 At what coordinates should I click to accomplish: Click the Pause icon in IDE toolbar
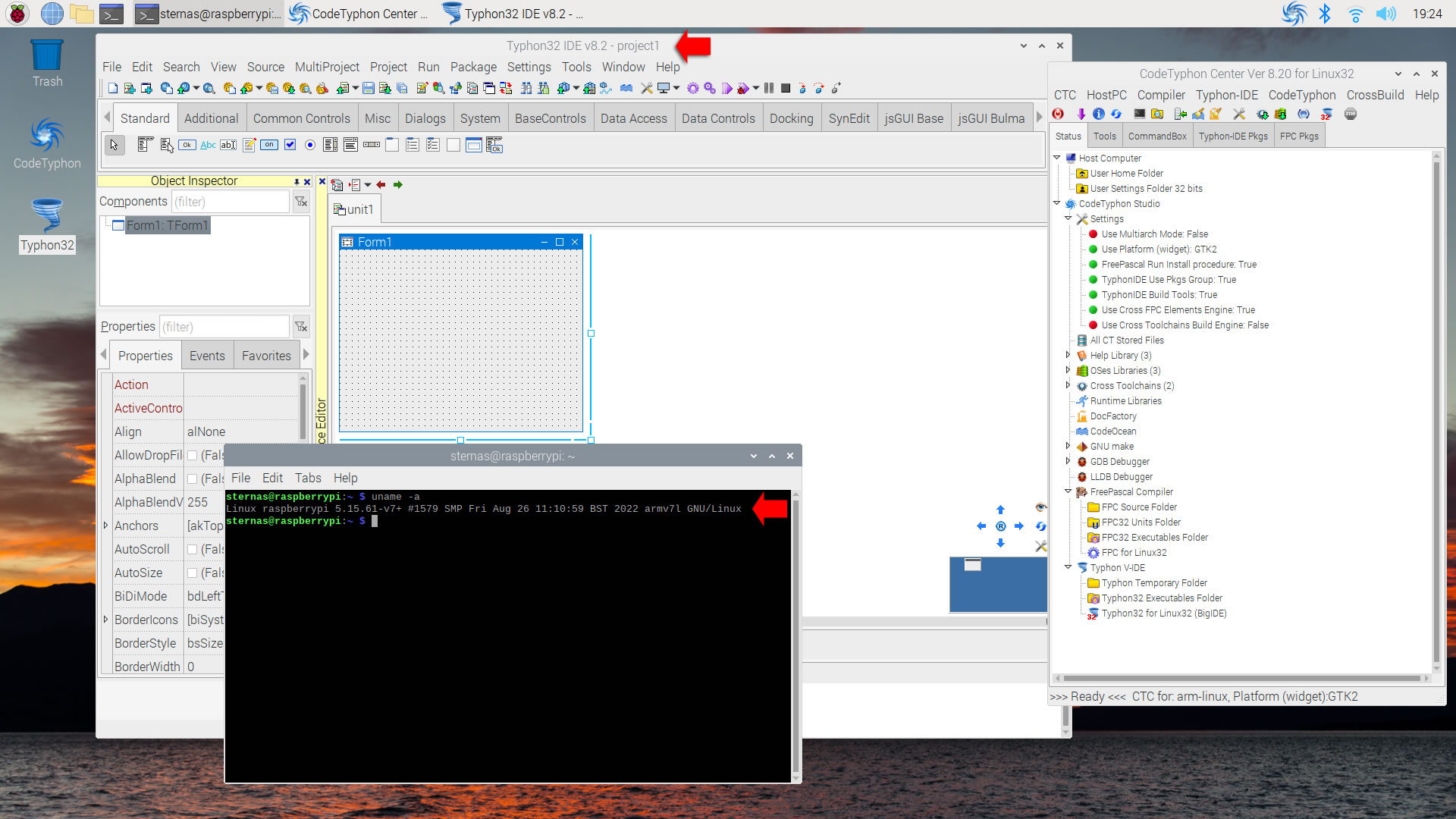pos(769,89)
